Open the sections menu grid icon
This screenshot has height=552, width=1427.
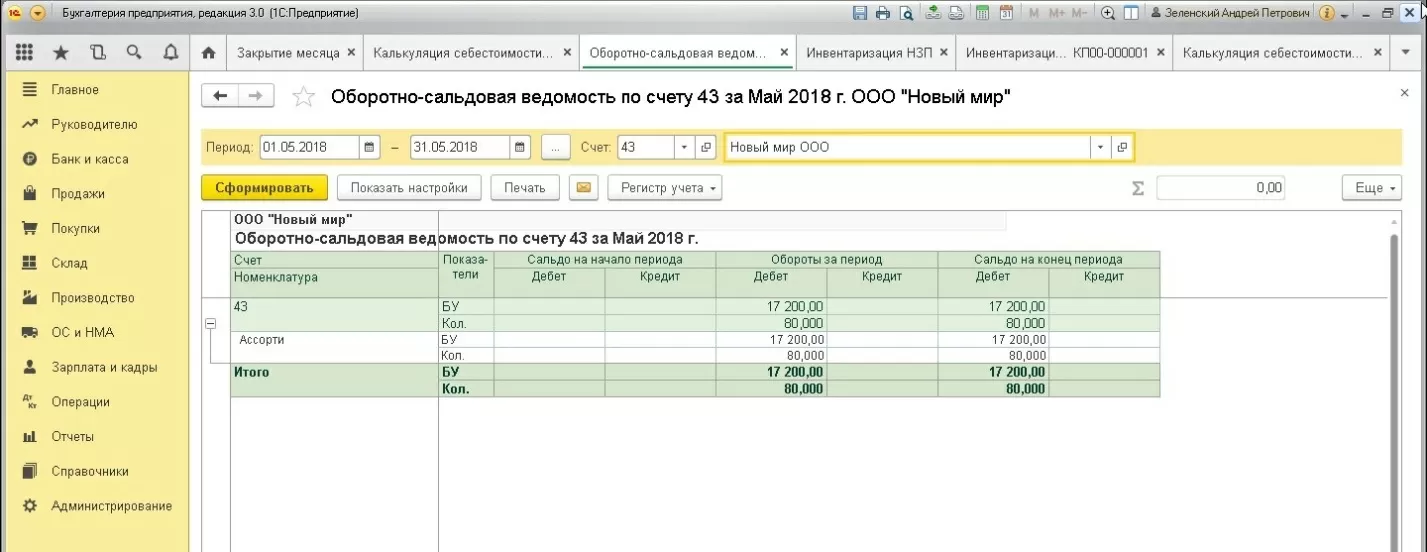tap(25, 52)
